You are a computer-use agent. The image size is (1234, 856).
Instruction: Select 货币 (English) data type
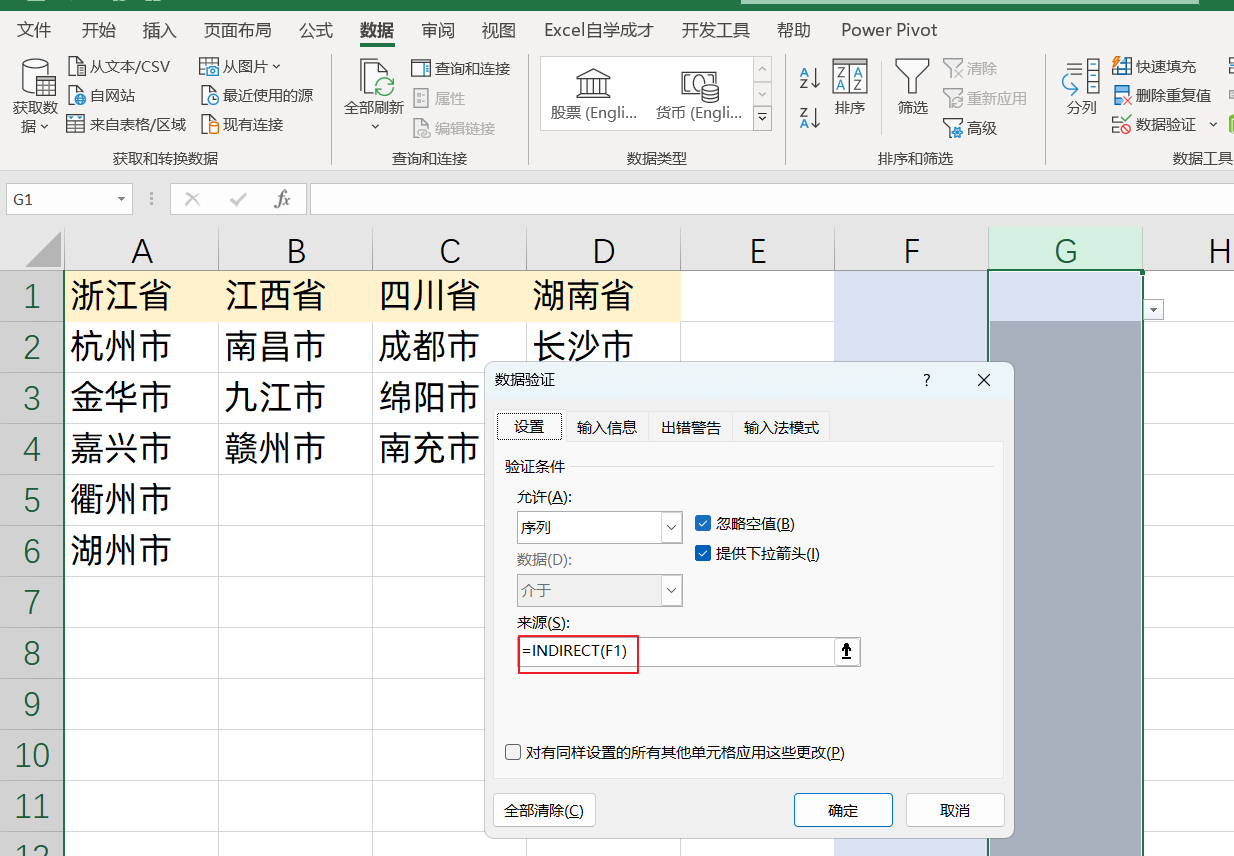point(699,94)
